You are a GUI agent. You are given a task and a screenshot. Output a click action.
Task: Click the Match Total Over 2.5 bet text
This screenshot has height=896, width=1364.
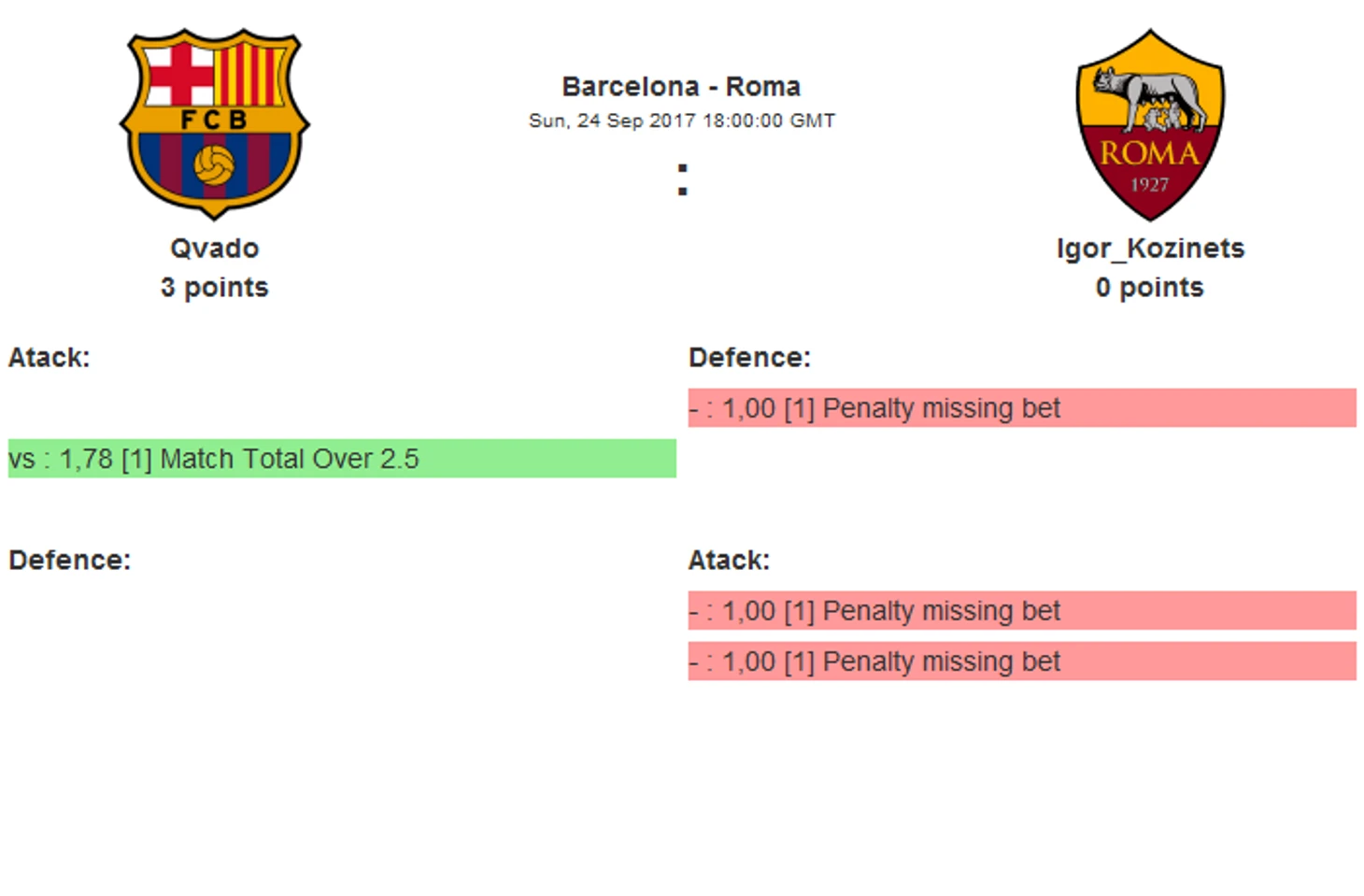coord(289,459)
